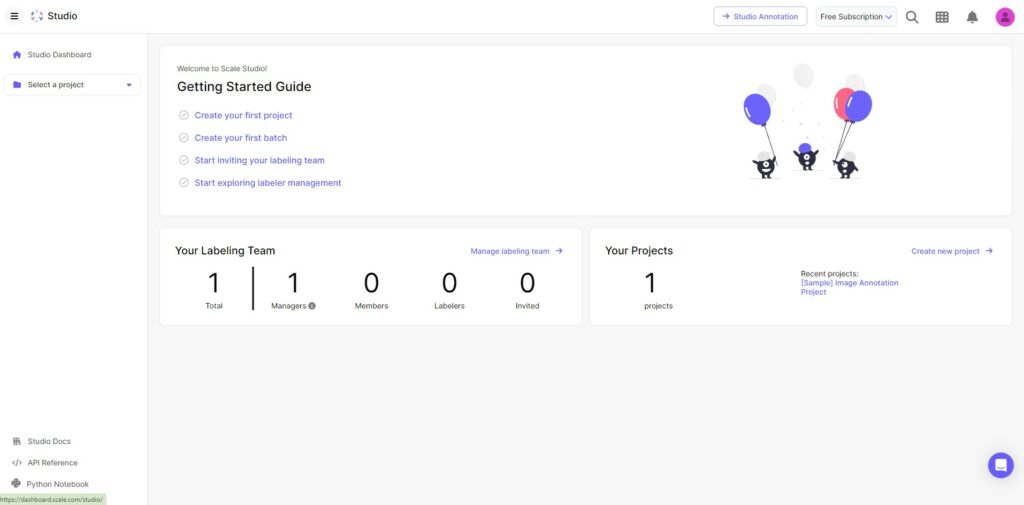
Task: Open Create your first batch link
Action: click(241, 138)
